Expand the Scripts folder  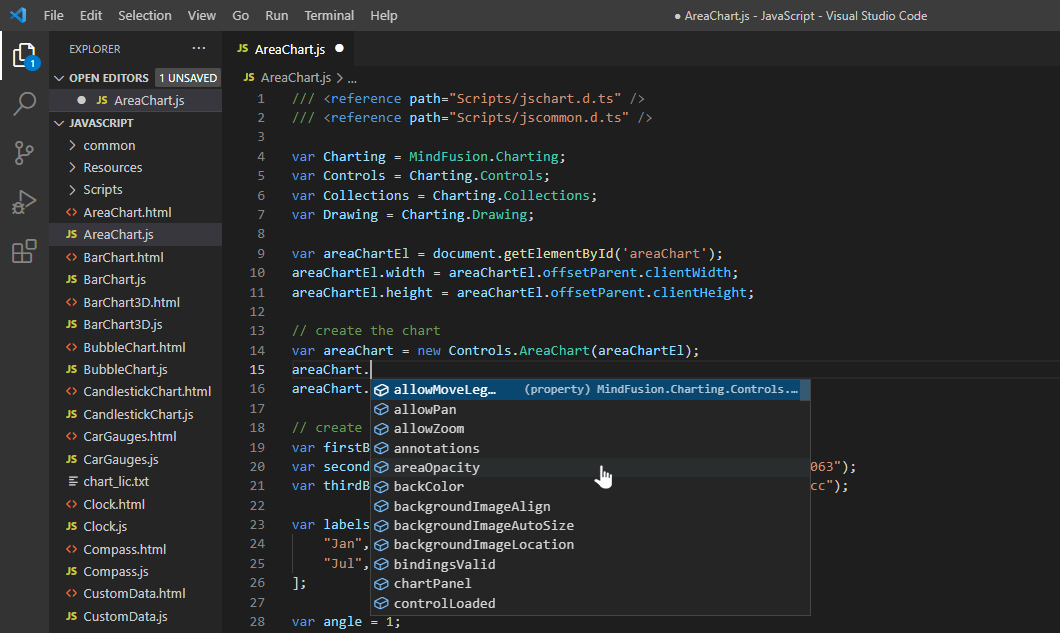(x=72, y=190)
